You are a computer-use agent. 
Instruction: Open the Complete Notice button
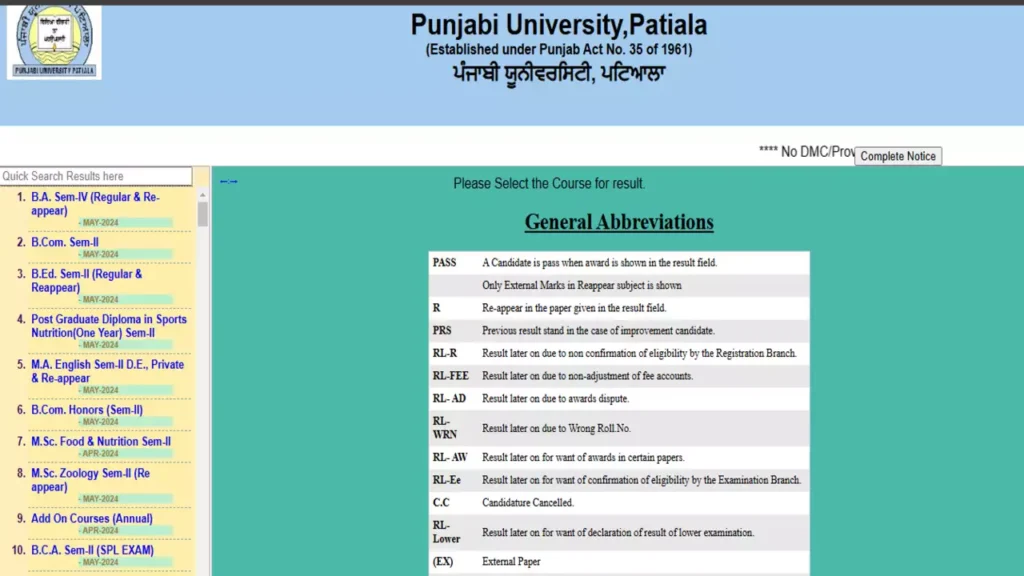click(x=897, y=156)
